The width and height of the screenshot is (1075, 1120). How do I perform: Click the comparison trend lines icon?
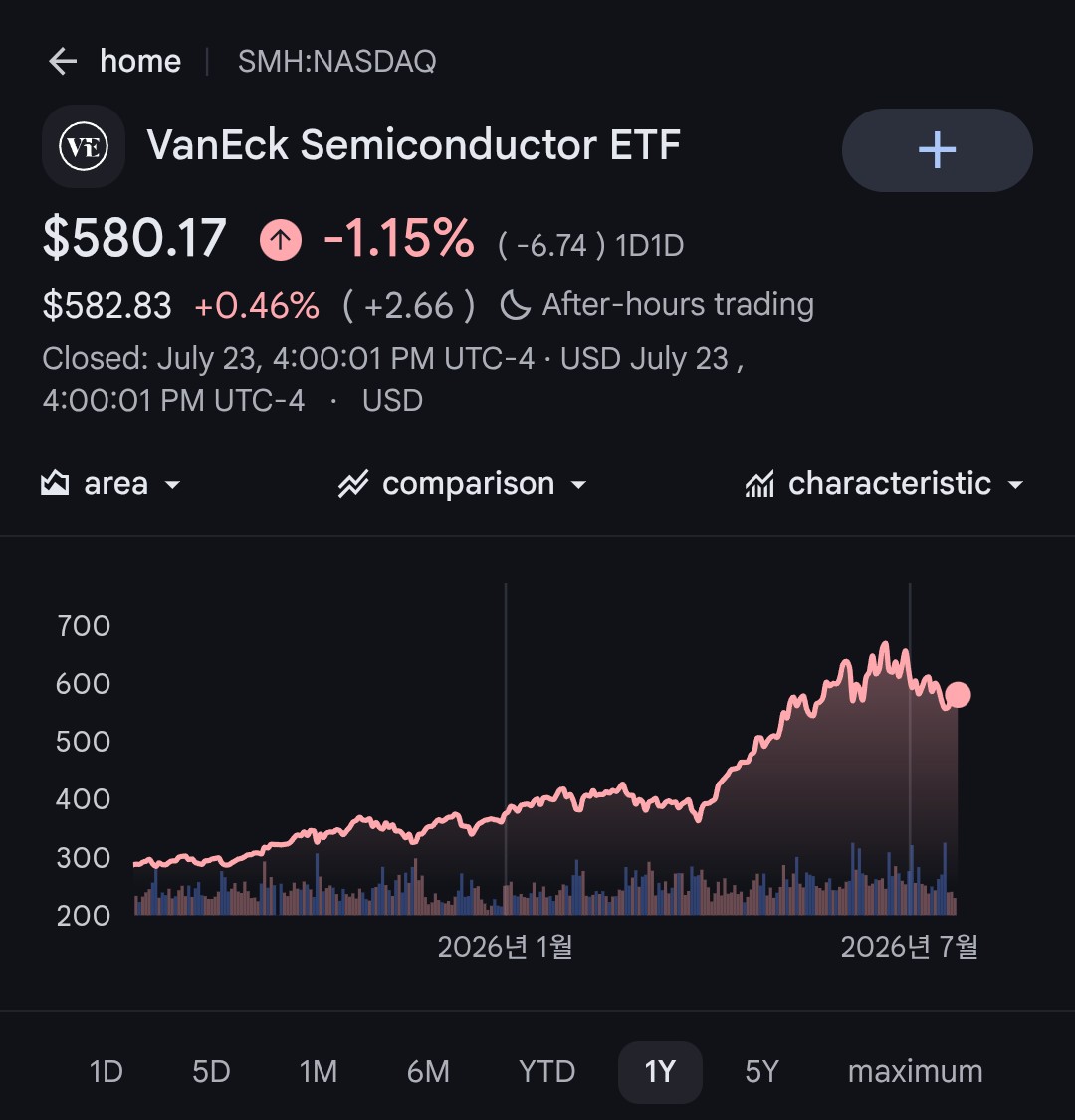(353, 484)
